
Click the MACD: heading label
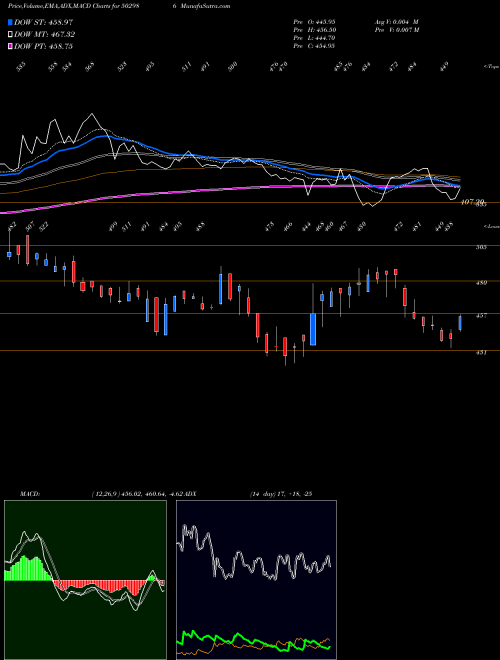click(x=29, y=494)
